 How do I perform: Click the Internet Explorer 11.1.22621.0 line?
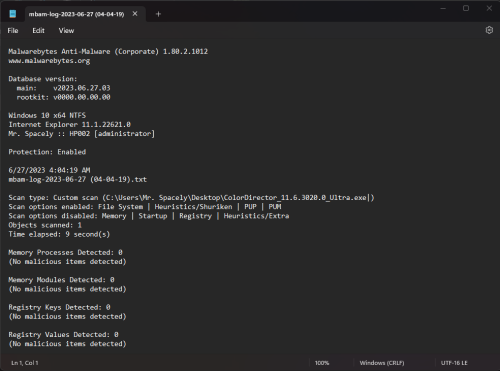69,124
